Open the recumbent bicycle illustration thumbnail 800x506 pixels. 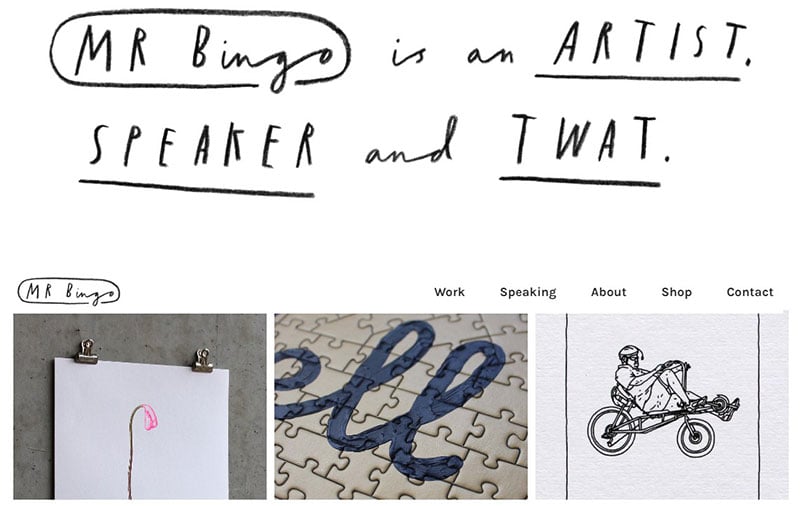[662, 406]
